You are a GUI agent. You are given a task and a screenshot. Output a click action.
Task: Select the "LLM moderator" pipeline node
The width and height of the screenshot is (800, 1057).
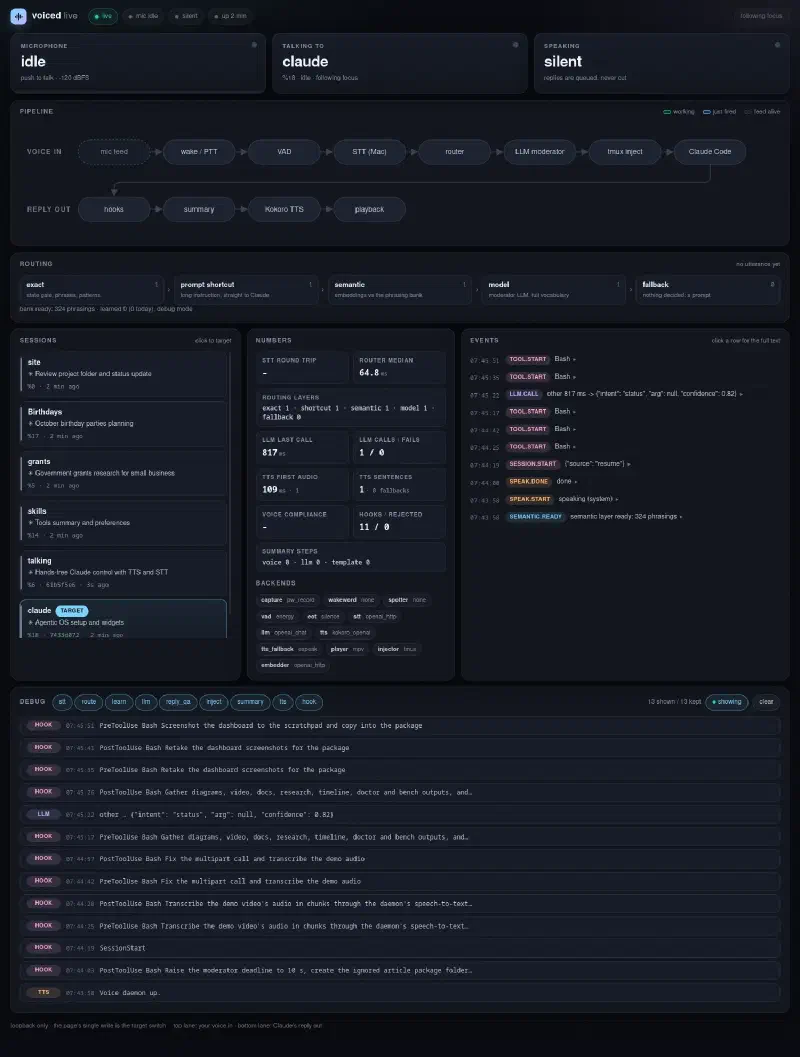[x=539, y=152]
